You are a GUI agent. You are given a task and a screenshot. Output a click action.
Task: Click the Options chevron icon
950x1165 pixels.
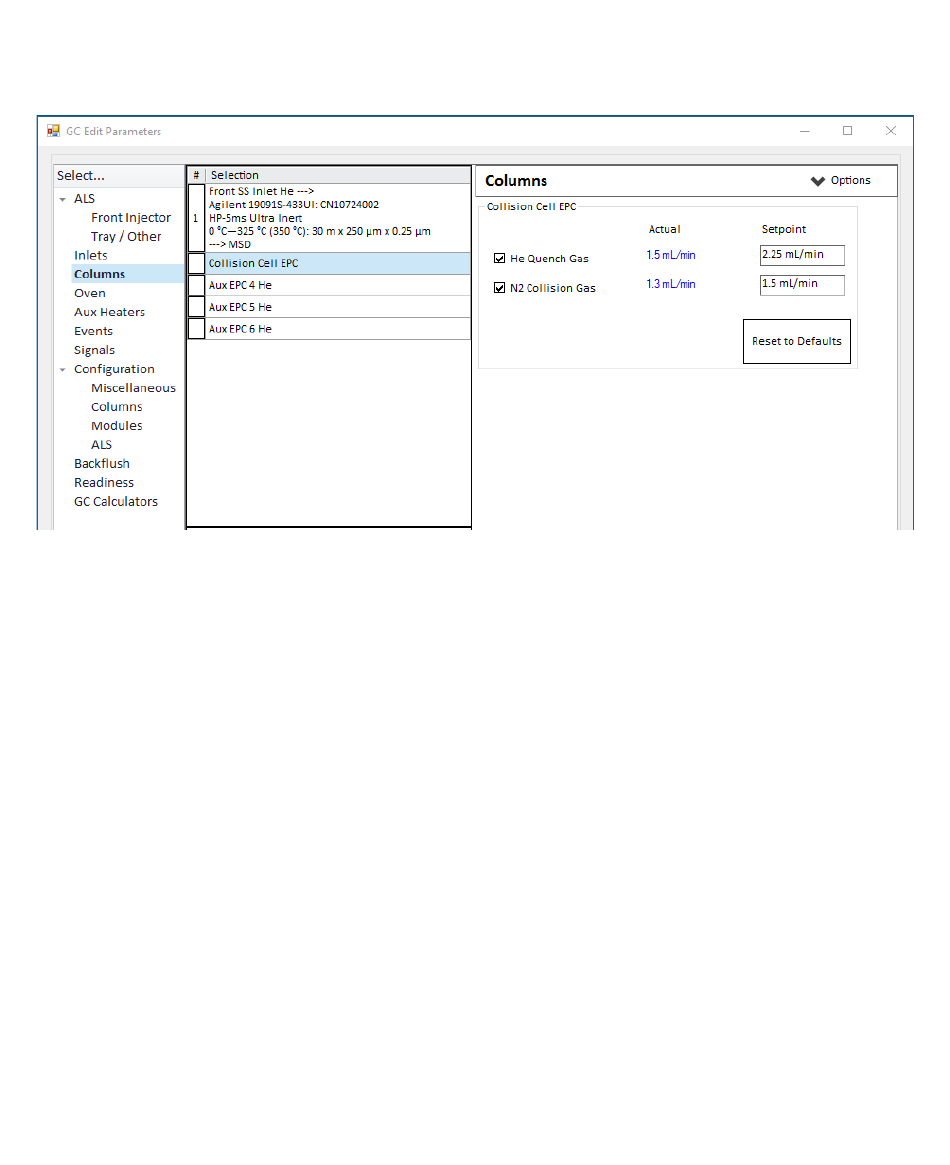(x=818, y=181)
